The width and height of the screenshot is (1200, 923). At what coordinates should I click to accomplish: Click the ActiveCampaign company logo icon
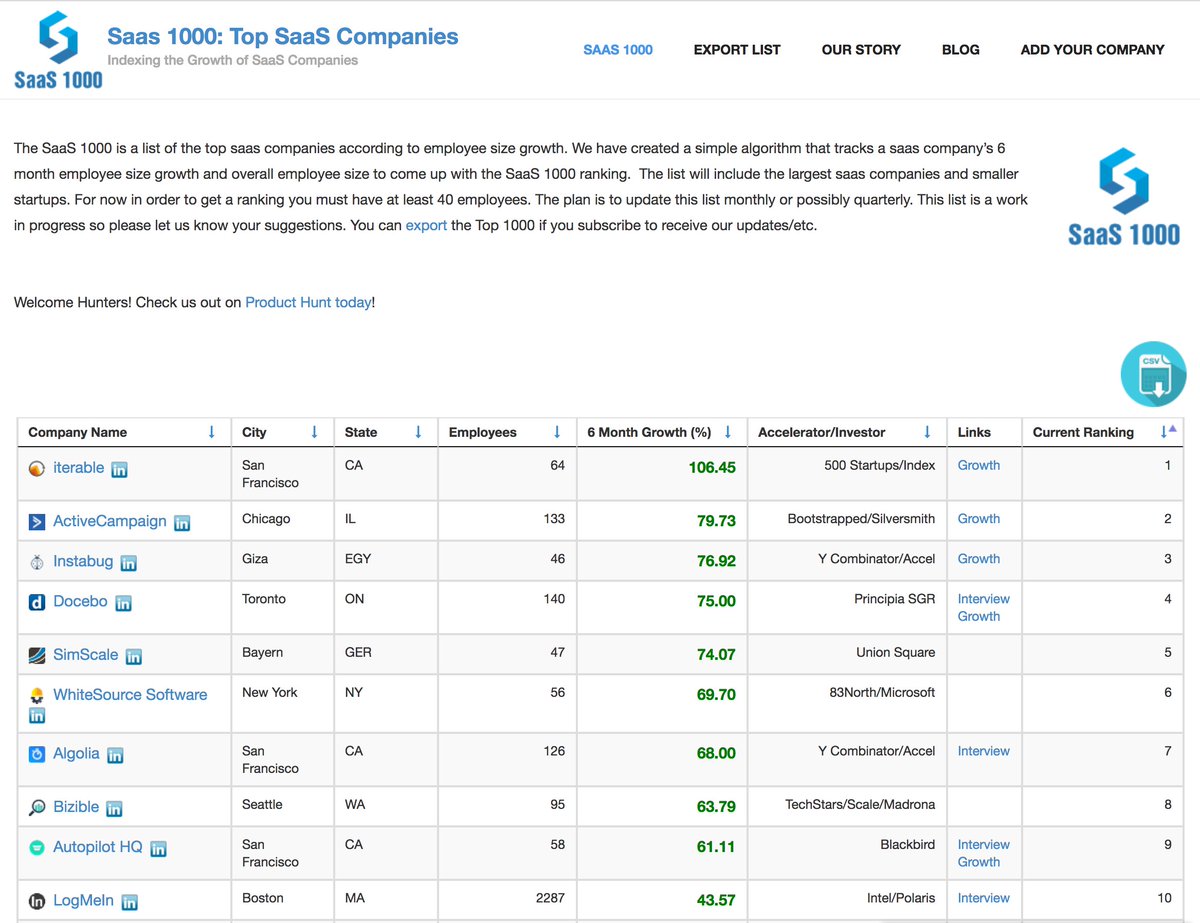click(x=37, y=521)
